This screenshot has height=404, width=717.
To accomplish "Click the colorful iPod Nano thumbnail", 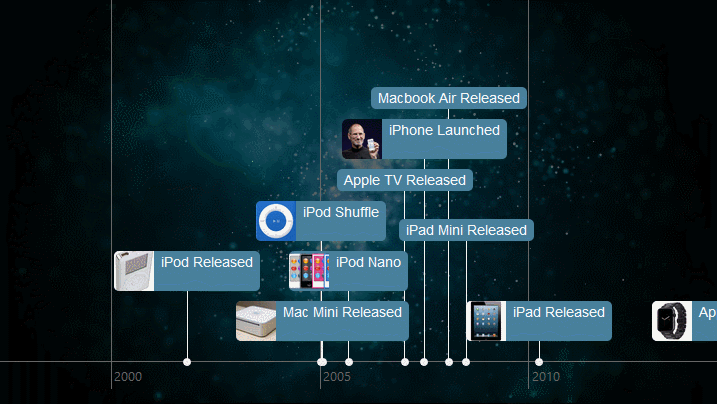I will coord(309,271).
